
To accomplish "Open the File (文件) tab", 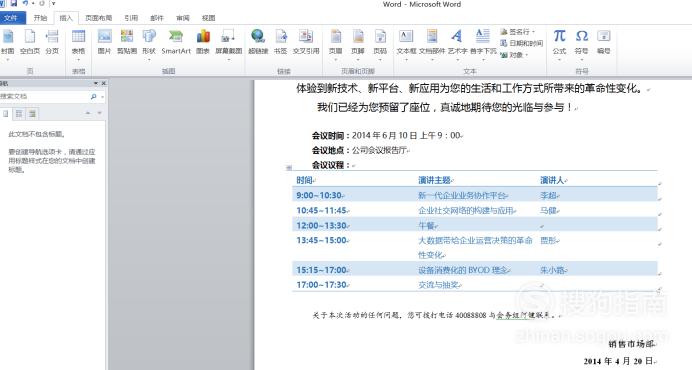I will [11, 18].
